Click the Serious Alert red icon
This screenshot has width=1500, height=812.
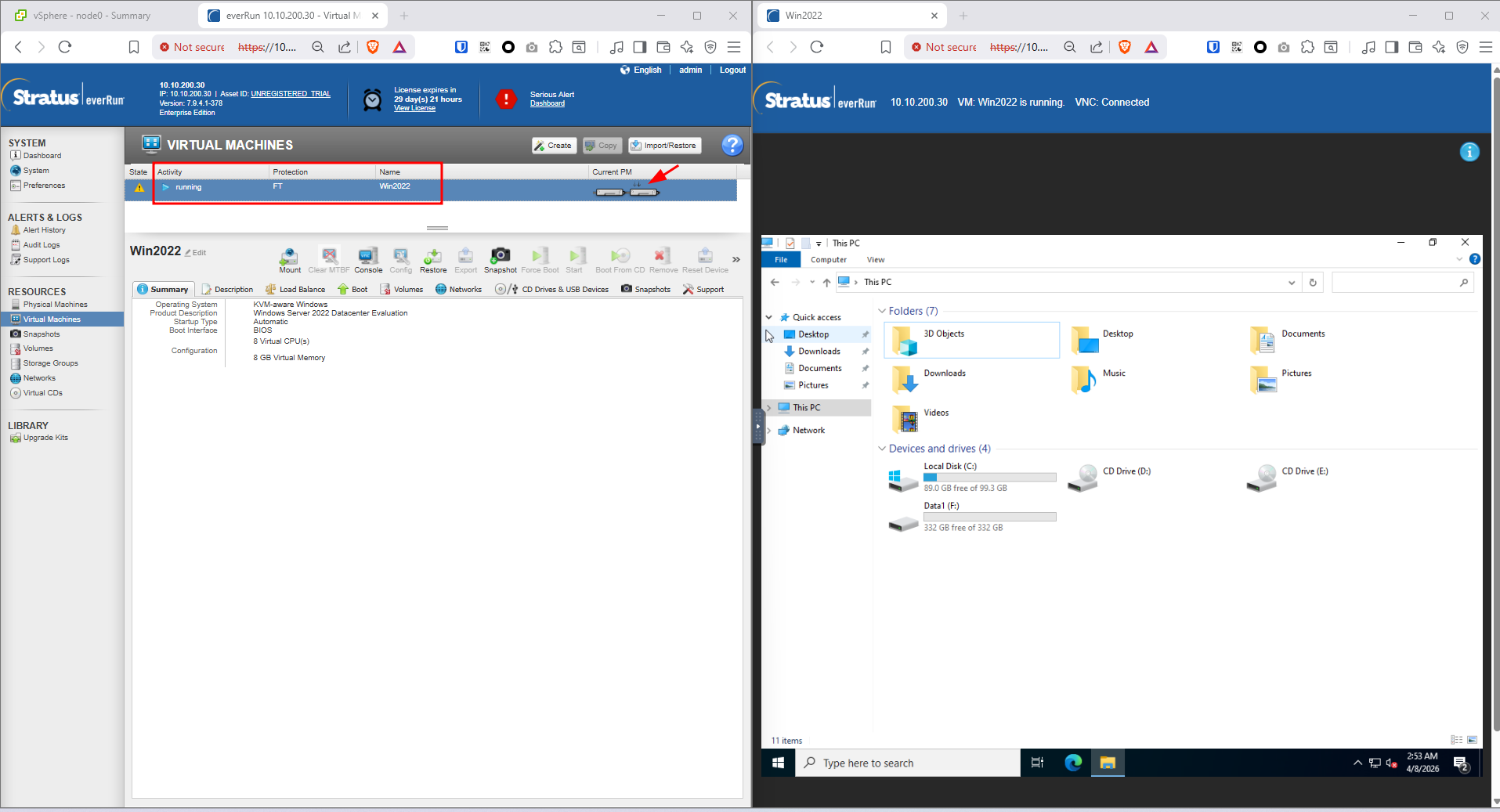pos(506,99)
